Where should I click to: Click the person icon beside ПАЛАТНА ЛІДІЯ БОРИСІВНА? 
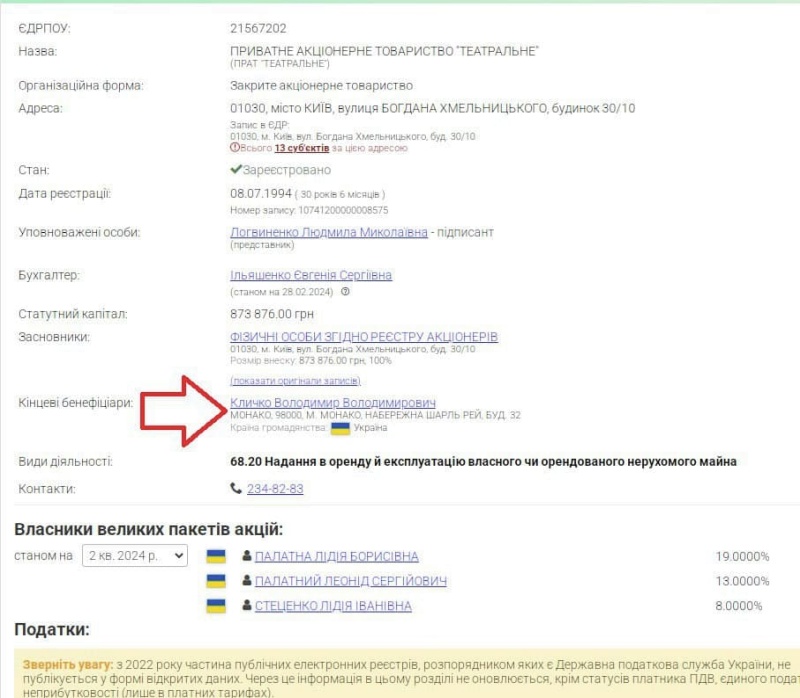(246, 556)
